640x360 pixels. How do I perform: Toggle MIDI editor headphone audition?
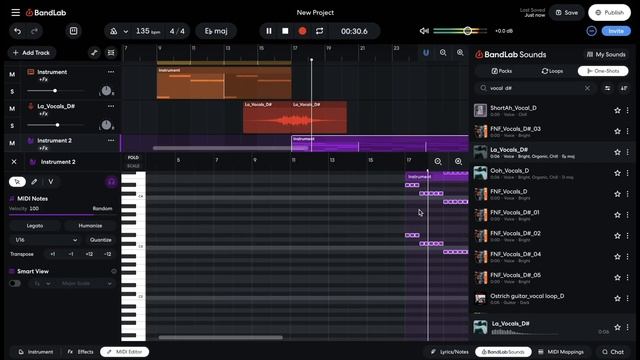[111, 182]
